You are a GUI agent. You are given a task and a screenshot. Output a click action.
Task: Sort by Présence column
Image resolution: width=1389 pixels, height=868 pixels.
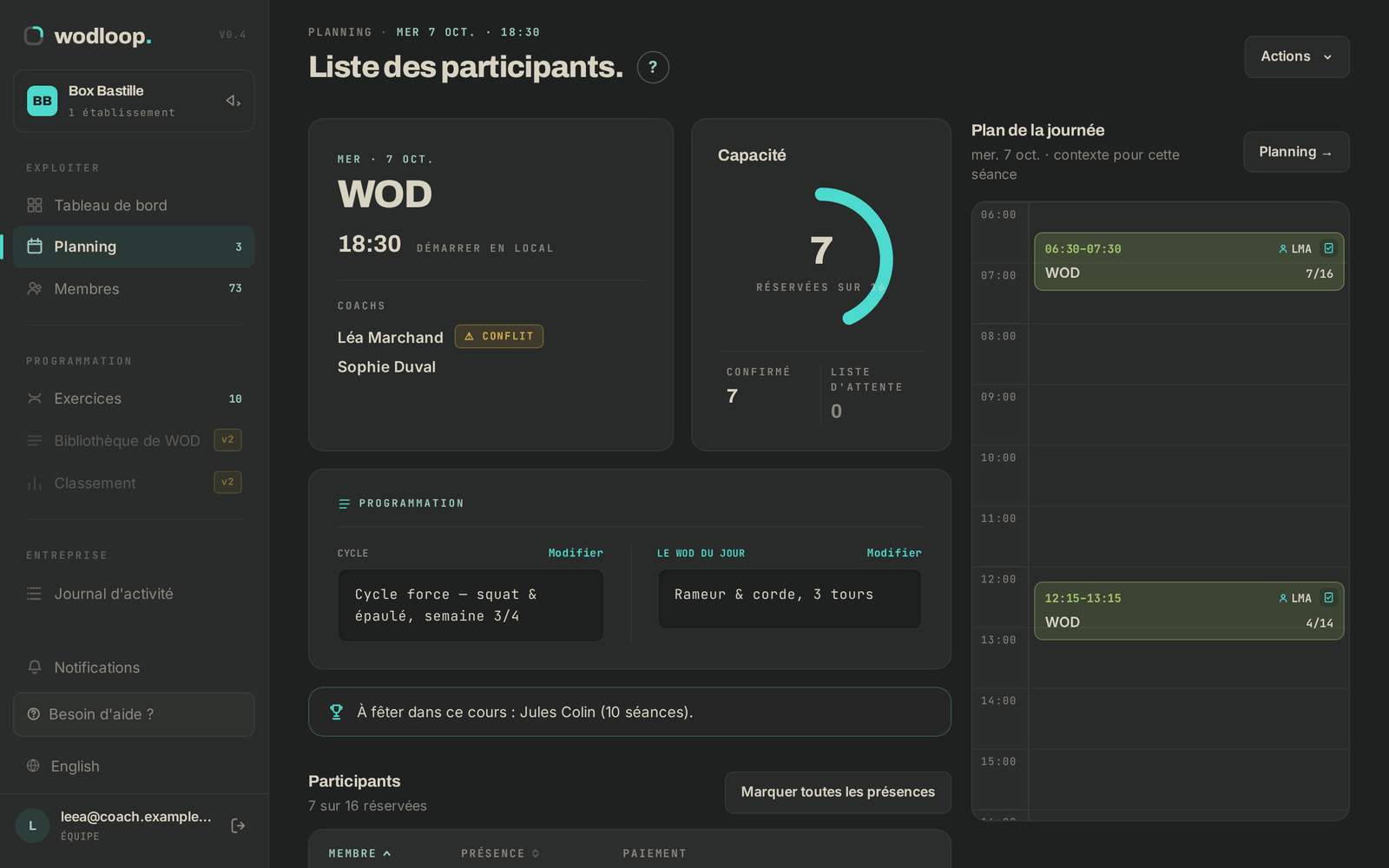[500, 853]
